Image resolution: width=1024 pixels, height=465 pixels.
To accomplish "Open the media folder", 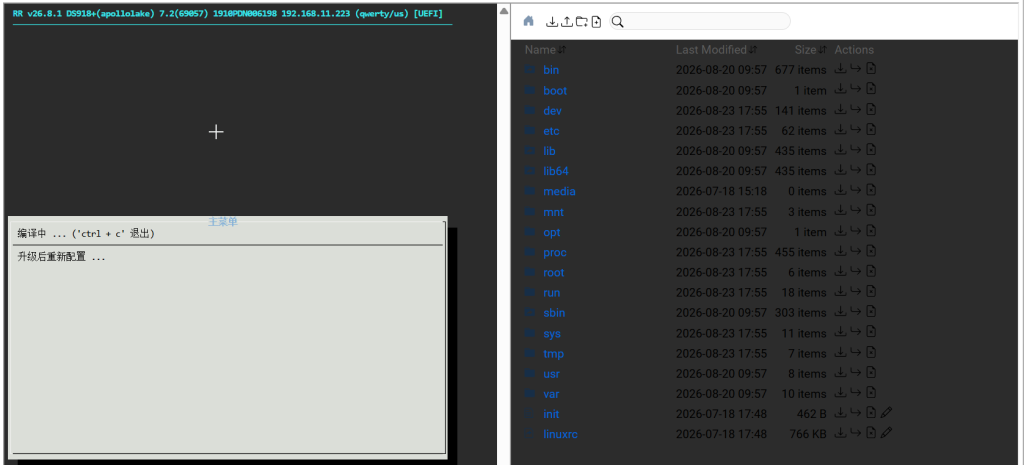I will click(x=559, y=191).
